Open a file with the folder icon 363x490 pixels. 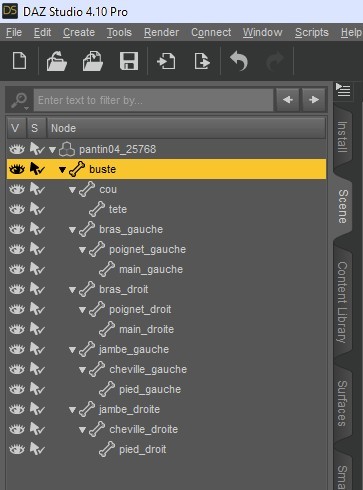pyautogui.click(x=56, y=61)
